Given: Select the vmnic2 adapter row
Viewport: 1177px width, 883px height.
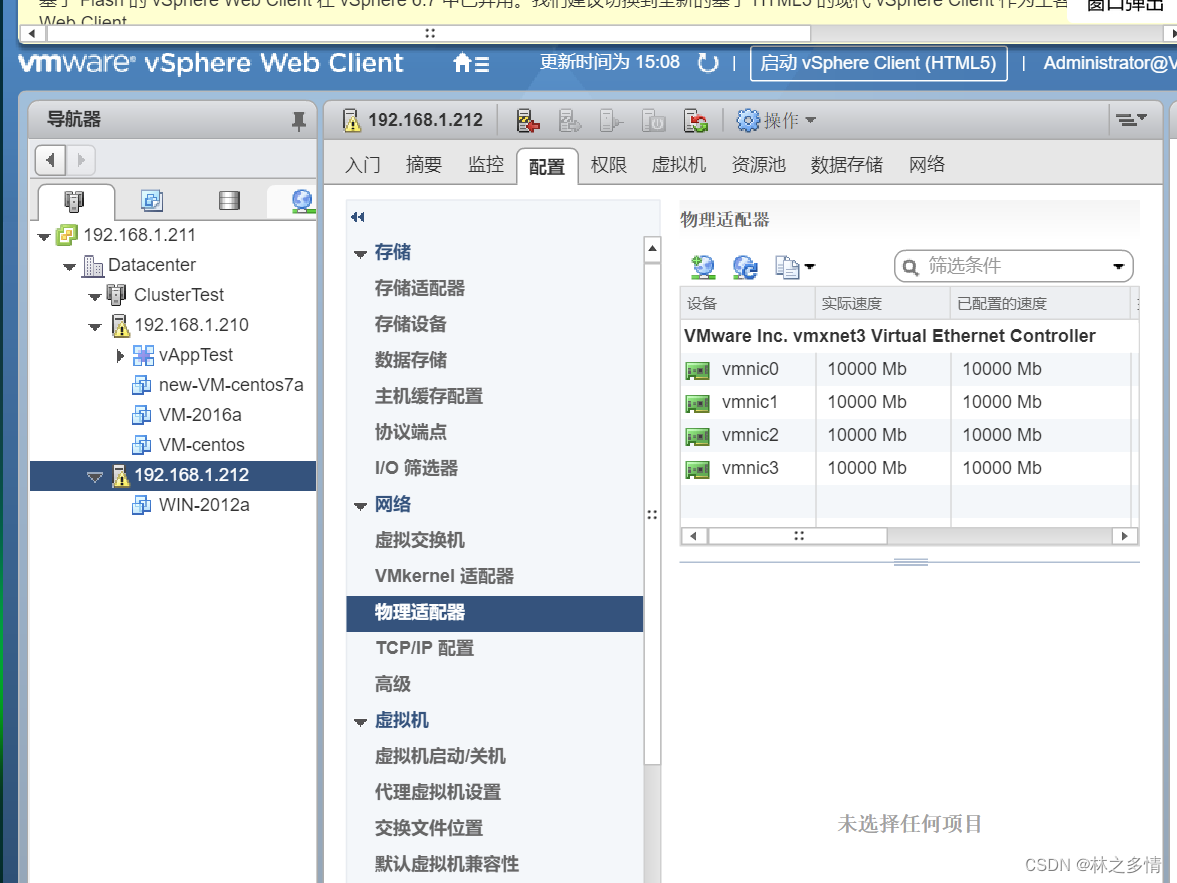Looking at the screenshot, I should 908,435.
